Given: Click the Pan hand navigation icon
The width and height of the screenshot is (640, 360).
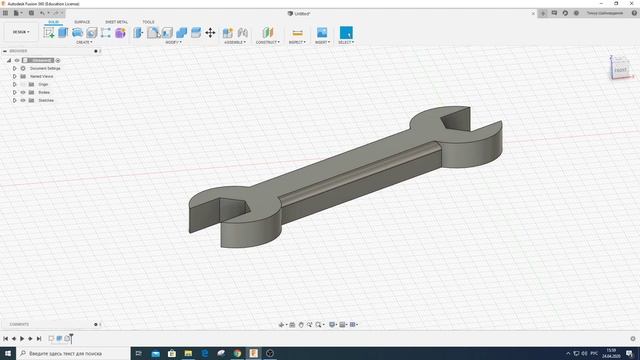Looking at the screenshot, I should (x=301, y=325).
